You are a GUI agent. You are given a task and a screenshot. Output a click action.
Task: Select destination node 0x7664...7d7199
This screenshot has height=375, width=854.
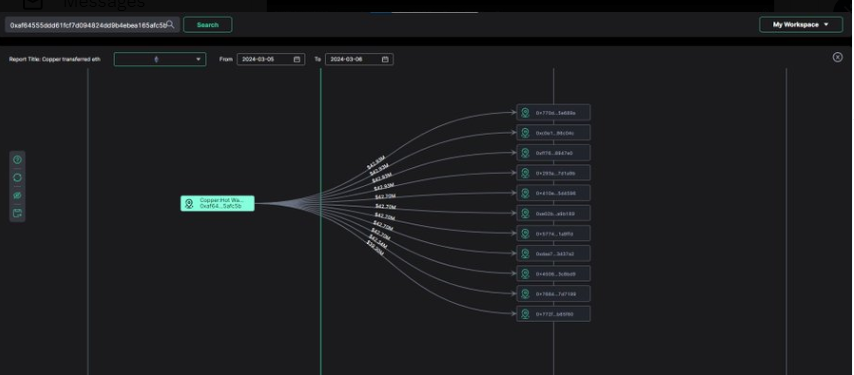point(553,294)
